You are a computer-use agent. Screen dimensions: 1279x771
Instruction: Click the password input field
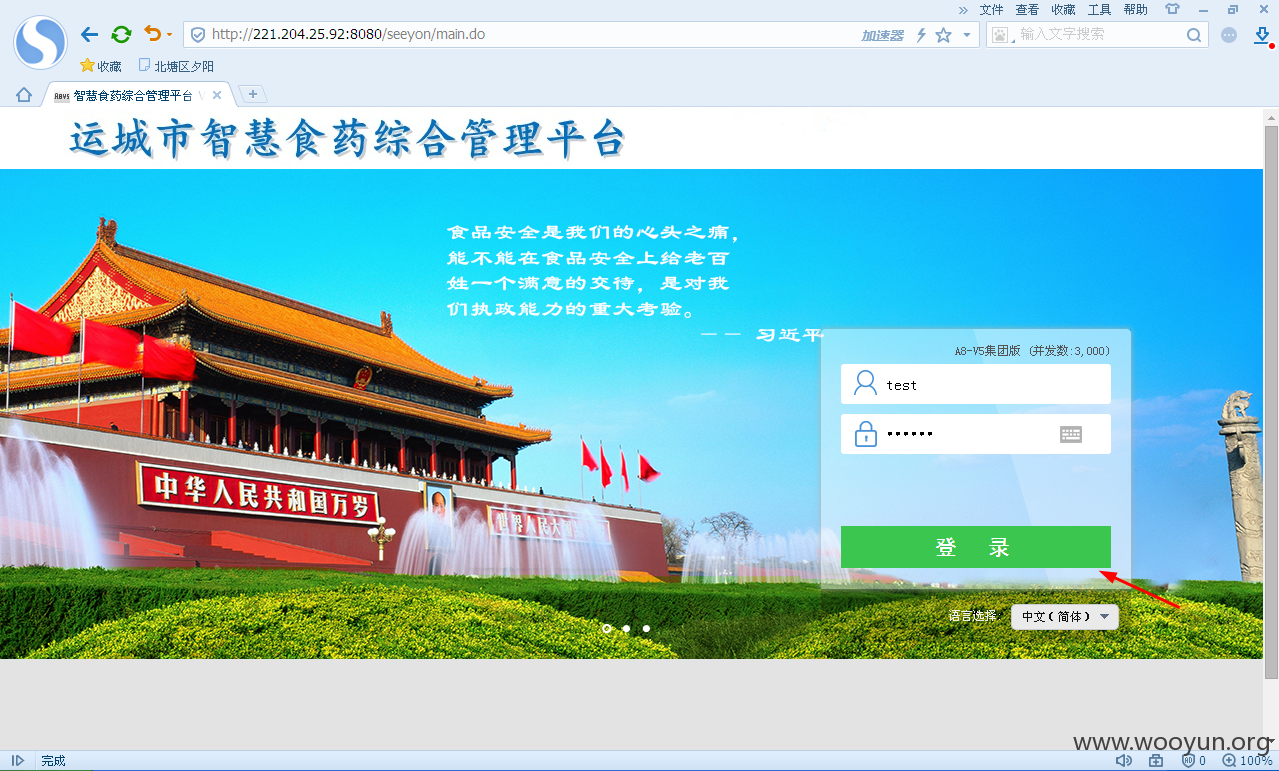[975, 434]
